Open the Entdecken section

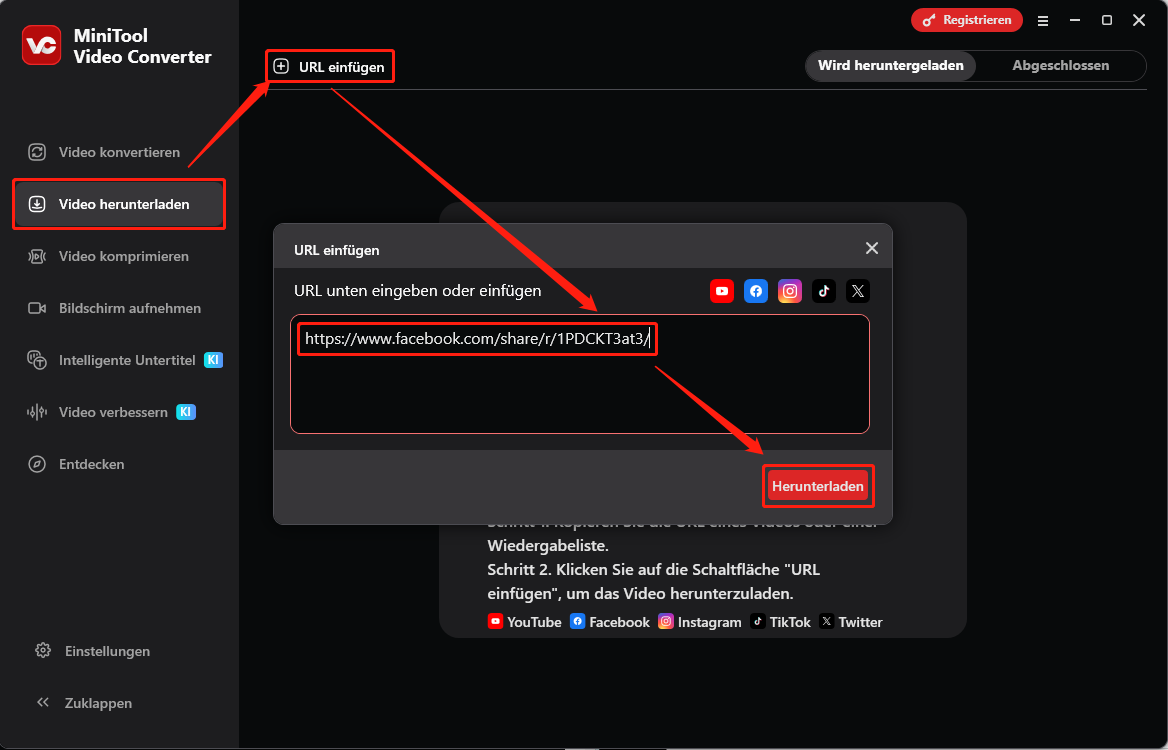(118, 464)
